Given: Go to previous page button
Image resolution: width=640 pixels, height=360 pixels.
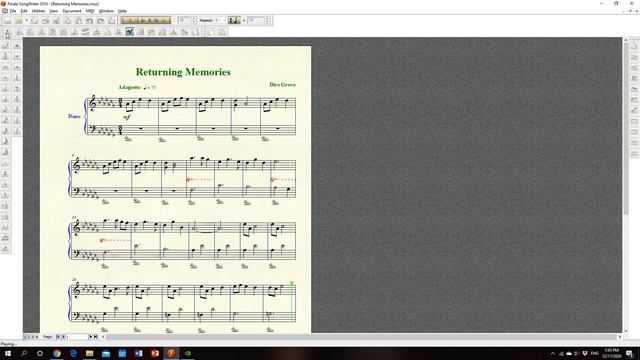Looking at the screenshot, I should (x=63, y=337).
